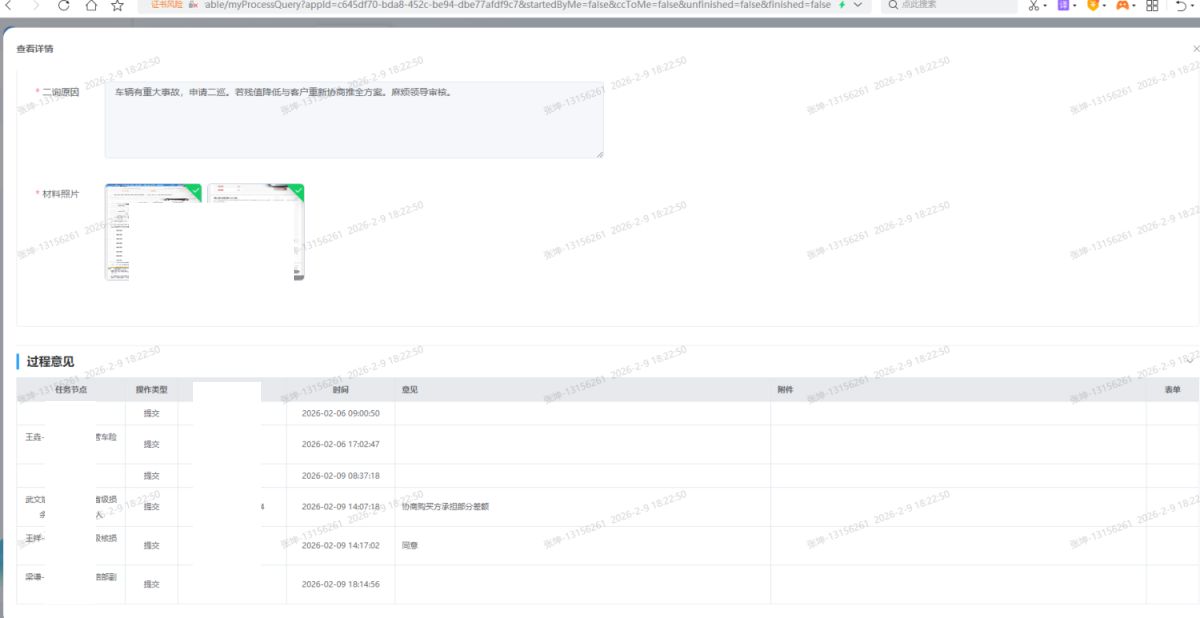Click the 操作类型 column header
Screen dimensions: 1200x618
[x=151, y=390]
